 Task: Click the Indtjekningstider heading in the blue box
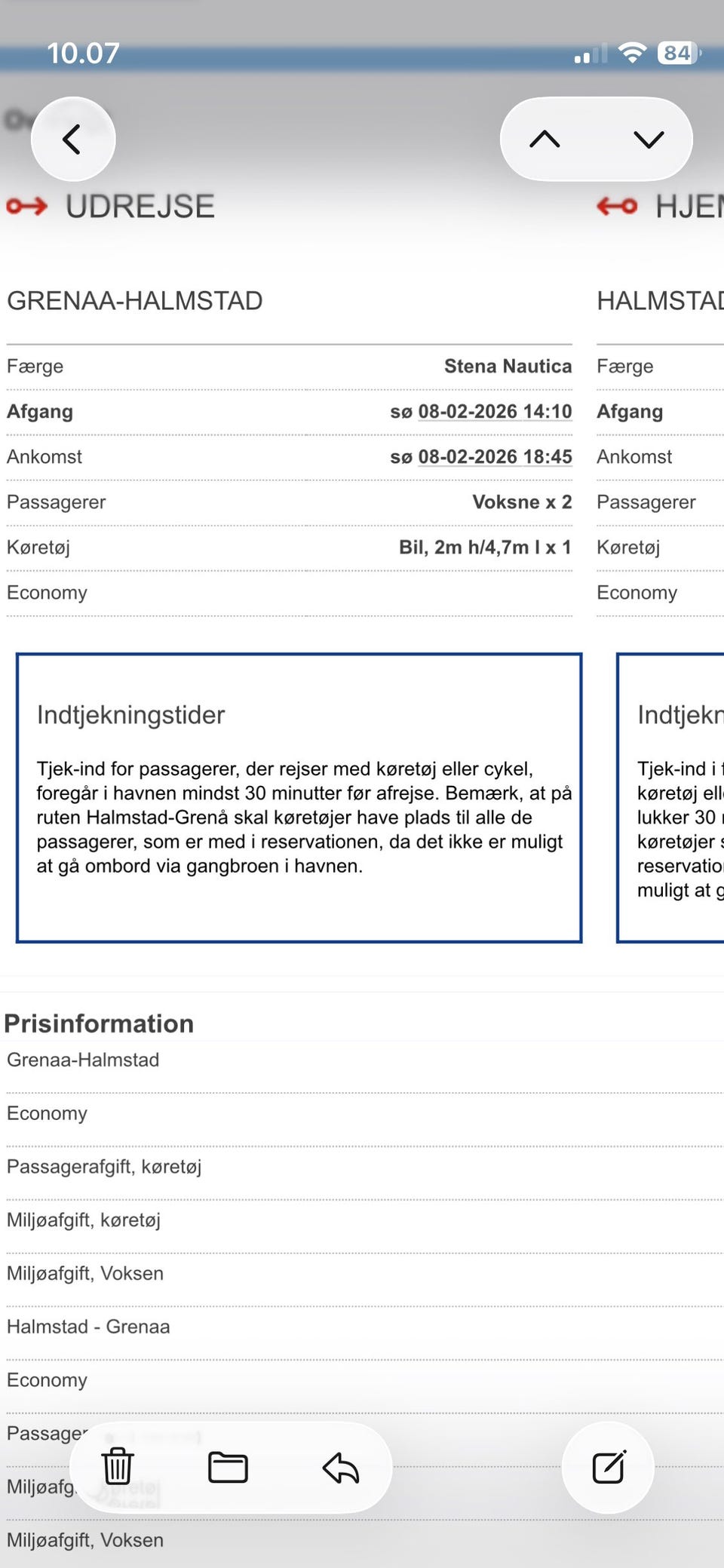130,715
